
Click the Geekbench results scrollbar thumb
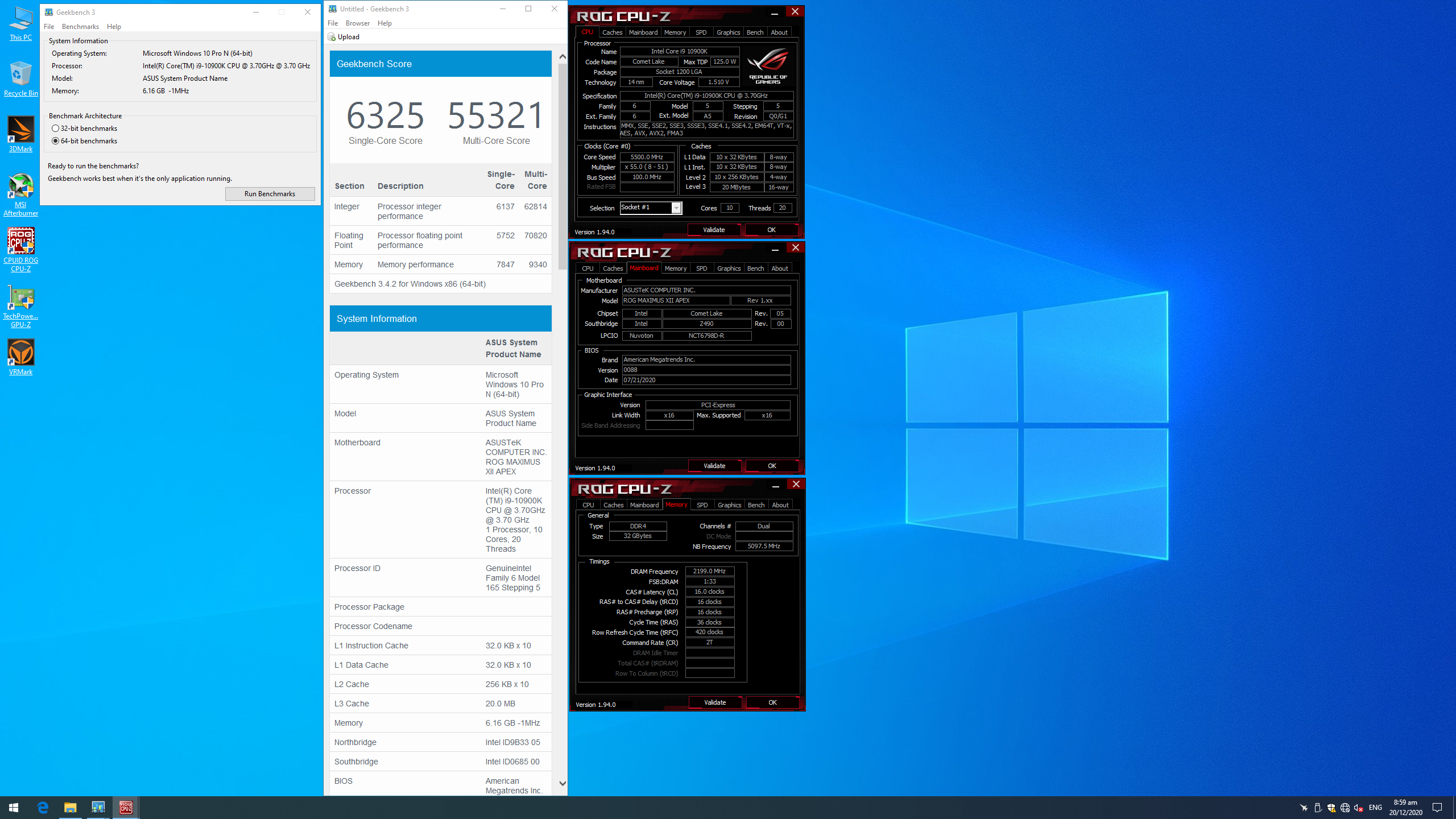pyautogui.click(x=562, y=166)
